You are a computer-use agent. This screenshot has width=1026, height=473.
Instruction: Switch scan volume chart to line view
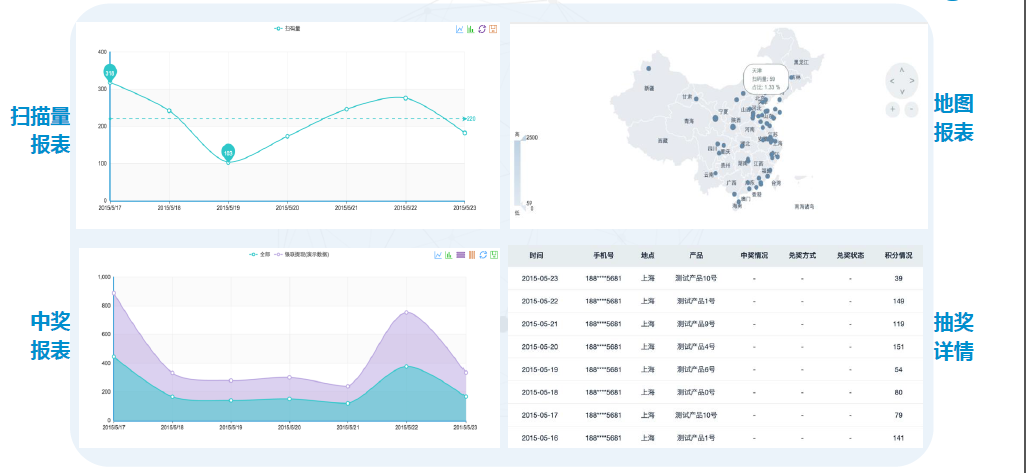459,29
